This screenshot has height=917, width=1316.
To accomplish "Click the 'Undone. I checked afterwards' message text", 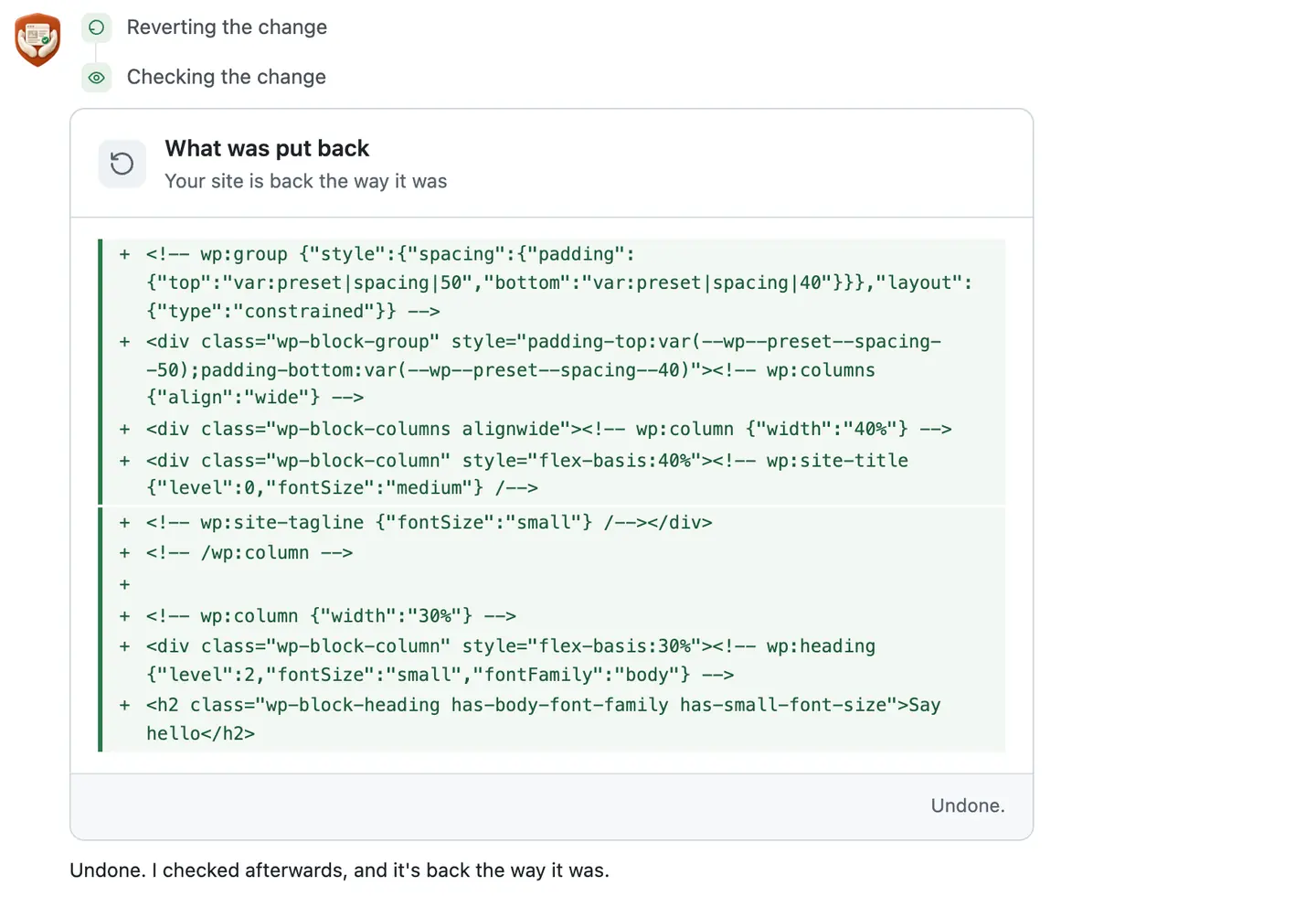I will (x=339, y=870).
